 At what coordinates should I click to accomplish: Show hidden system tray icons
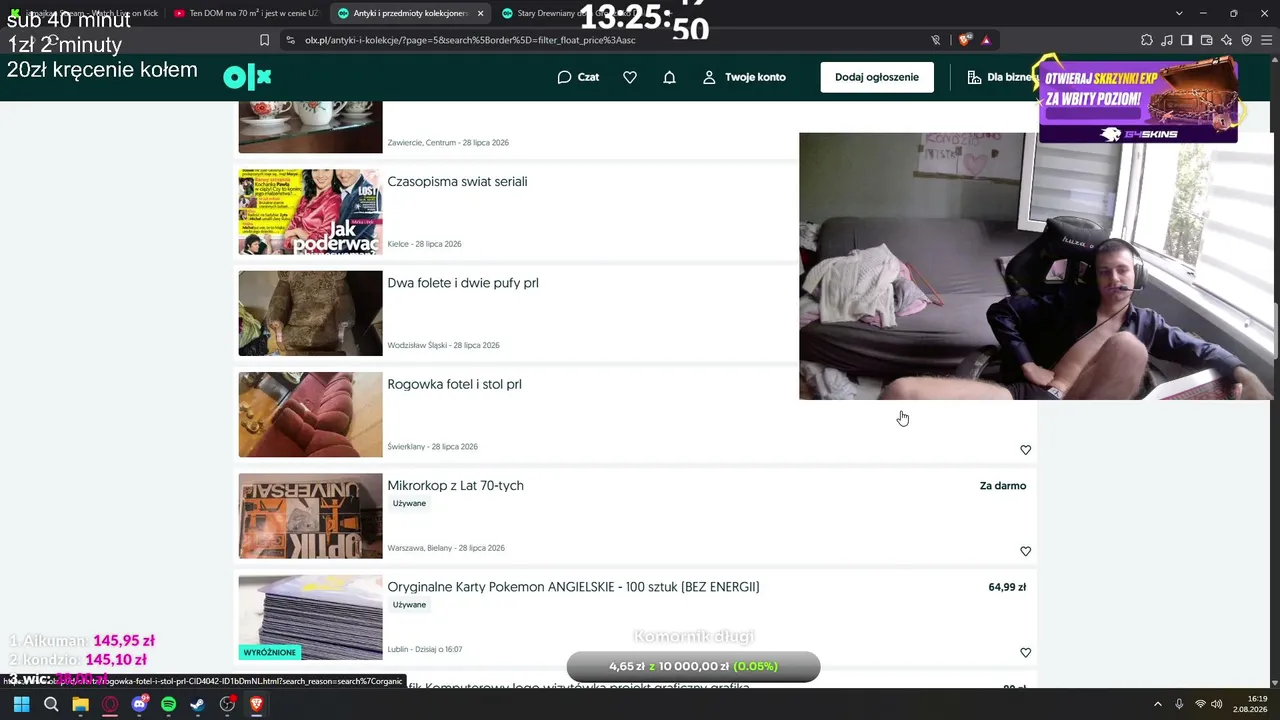(1158, 704)
